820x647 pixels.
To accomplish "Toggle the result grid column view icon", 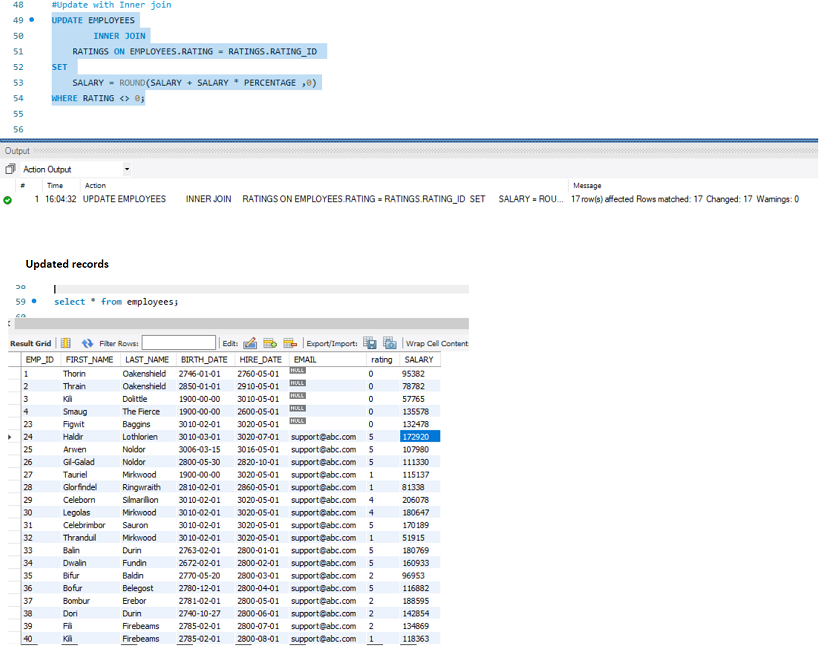I will pyautogui.click(x=66, y=343).
